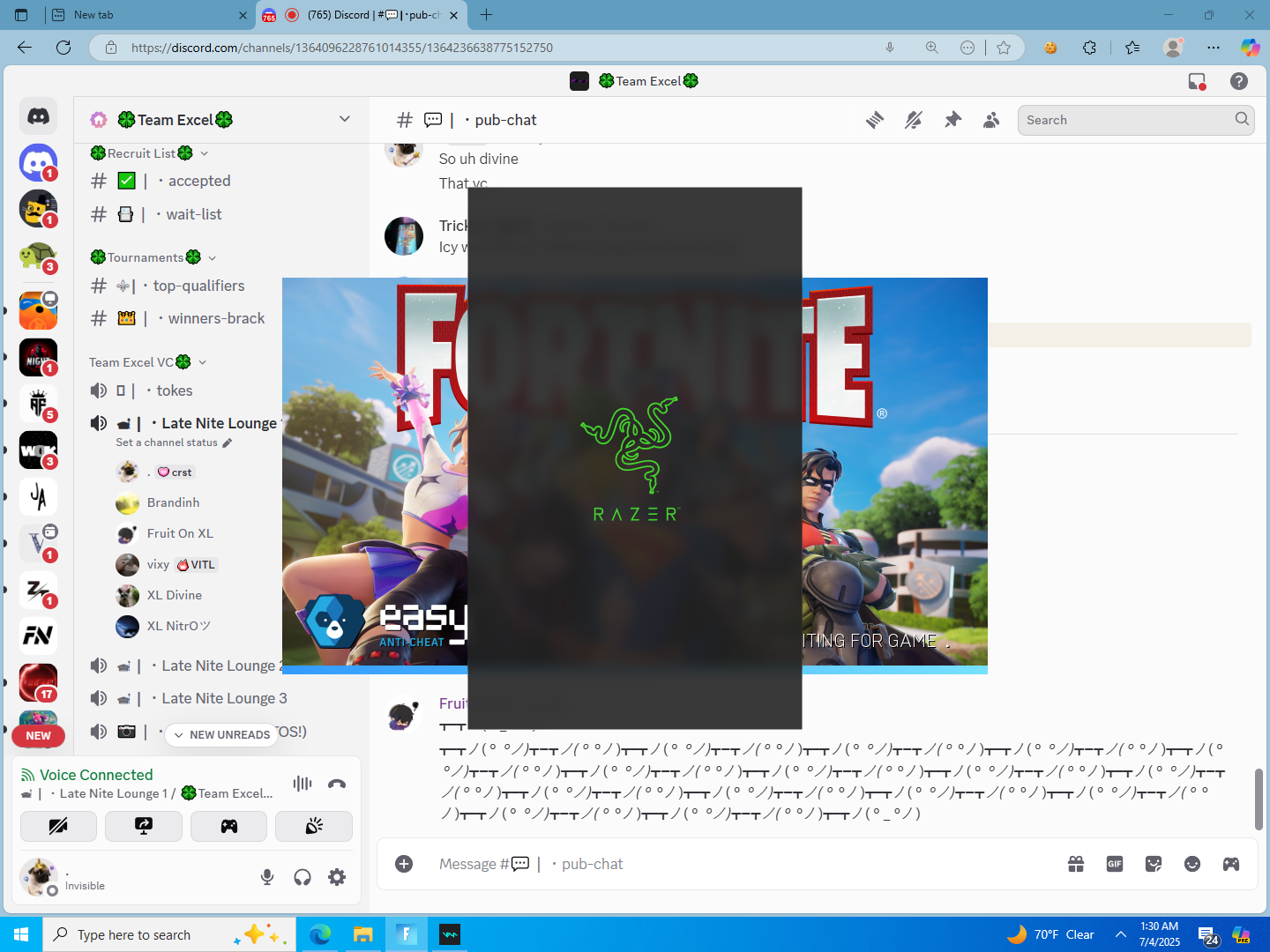1270x952 pixels.
Task: Click the search magnifier icon in Discord
Action: pyautogui.click(x=1242, y=119)
